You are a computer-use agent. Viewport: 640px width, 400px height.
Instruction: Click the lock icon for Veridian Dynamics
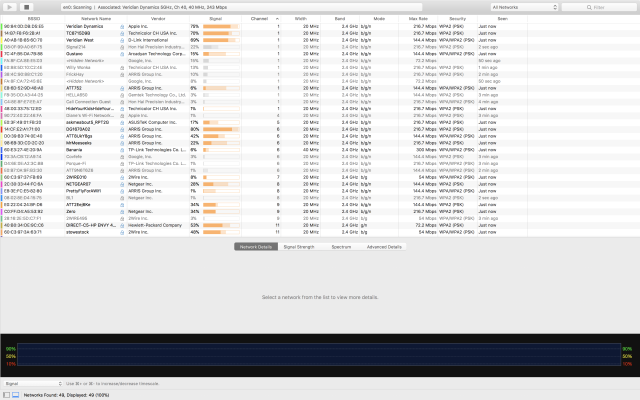pyautogui.click(x=122, y=27)
